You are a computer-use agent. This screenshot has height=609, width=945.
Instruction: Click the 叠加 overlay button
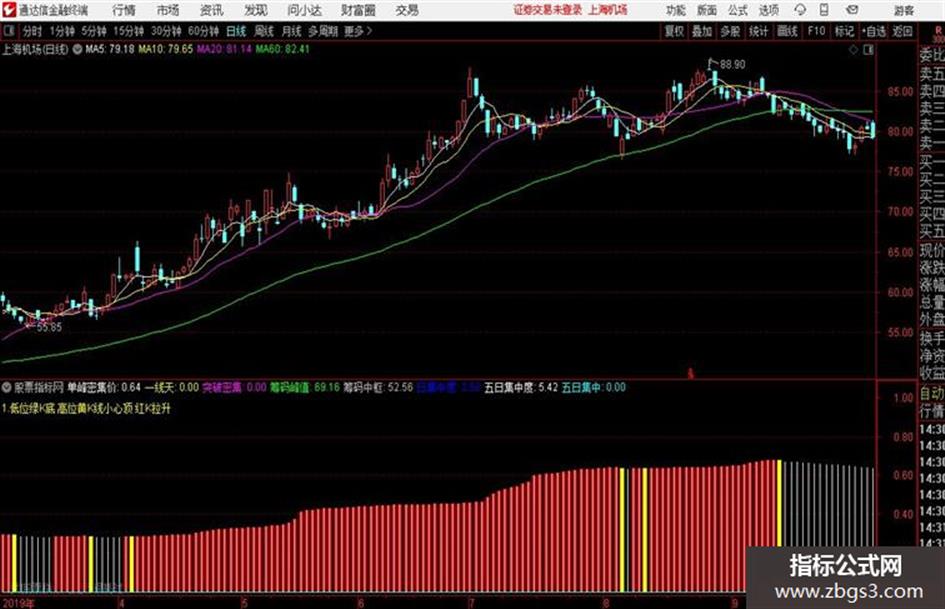[x=702, y=31]
